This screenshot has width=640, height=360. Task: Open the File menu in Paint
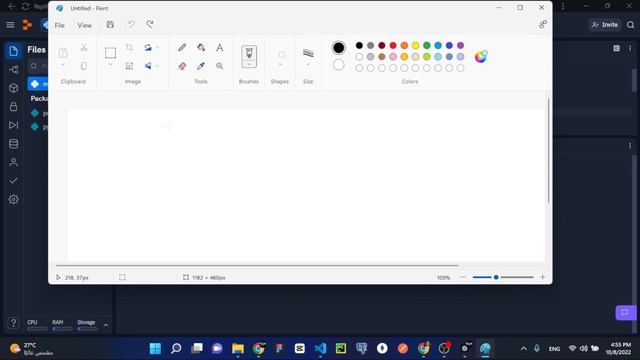60,25
